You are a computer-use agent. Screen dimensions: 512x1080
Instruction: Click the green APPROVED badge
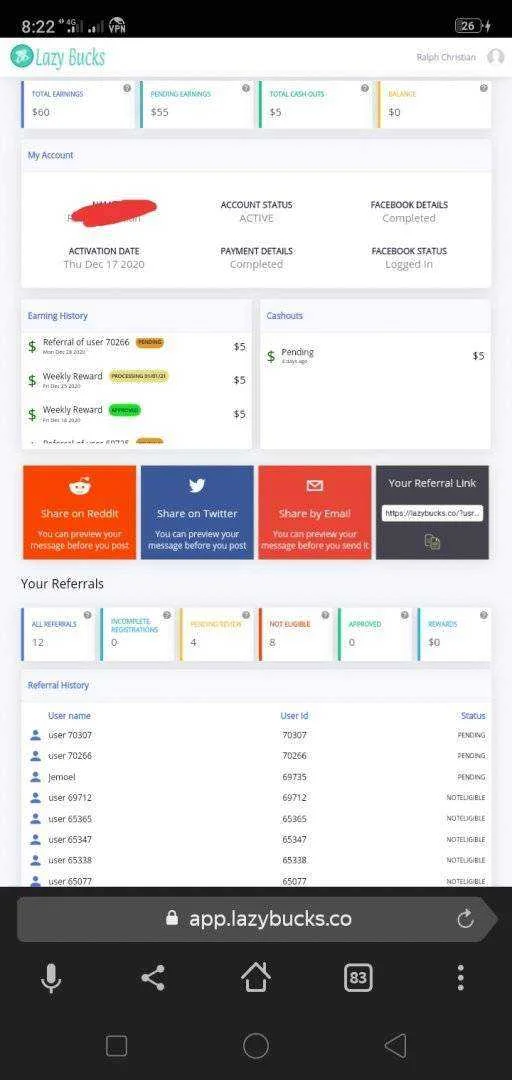coord(125,410)
